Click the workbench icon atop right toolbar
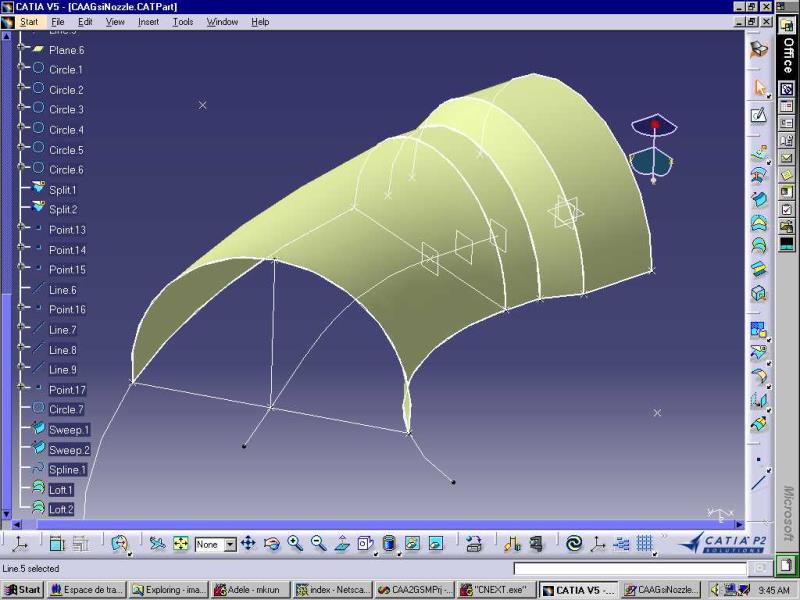The height and width of the screenshot is (600, 800). pyautogui.click(x=759, y=49)
